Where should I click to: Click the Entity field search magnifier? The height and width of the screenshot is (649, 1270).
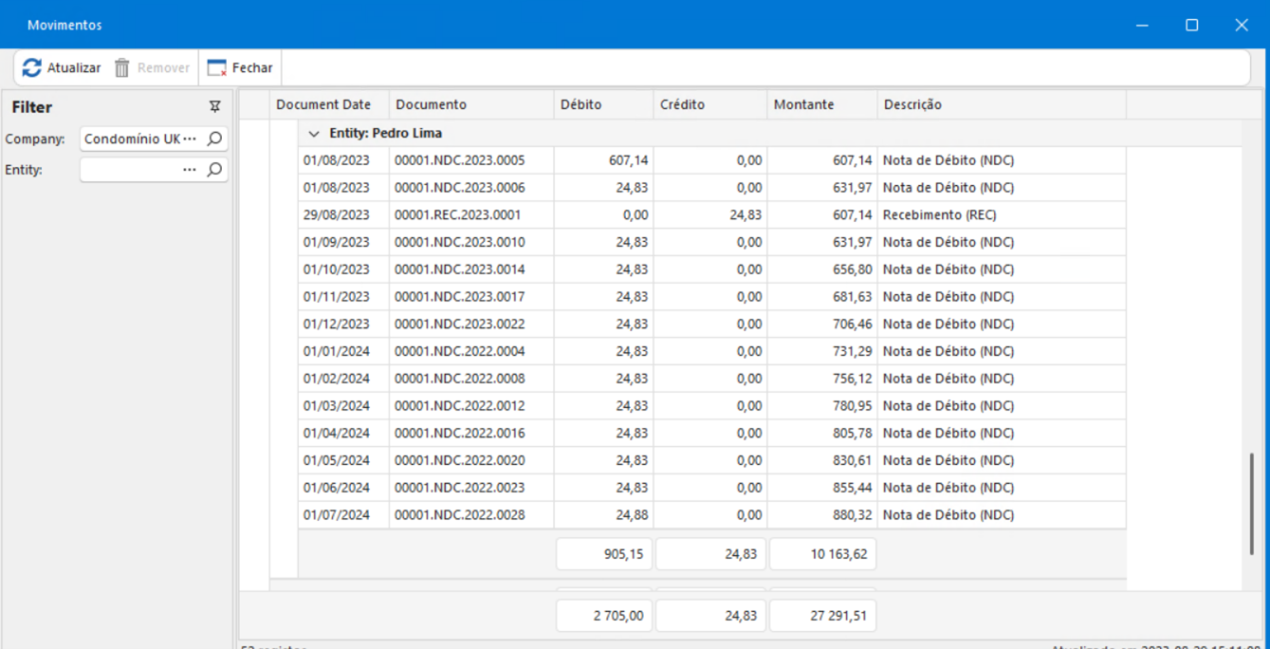214,170
